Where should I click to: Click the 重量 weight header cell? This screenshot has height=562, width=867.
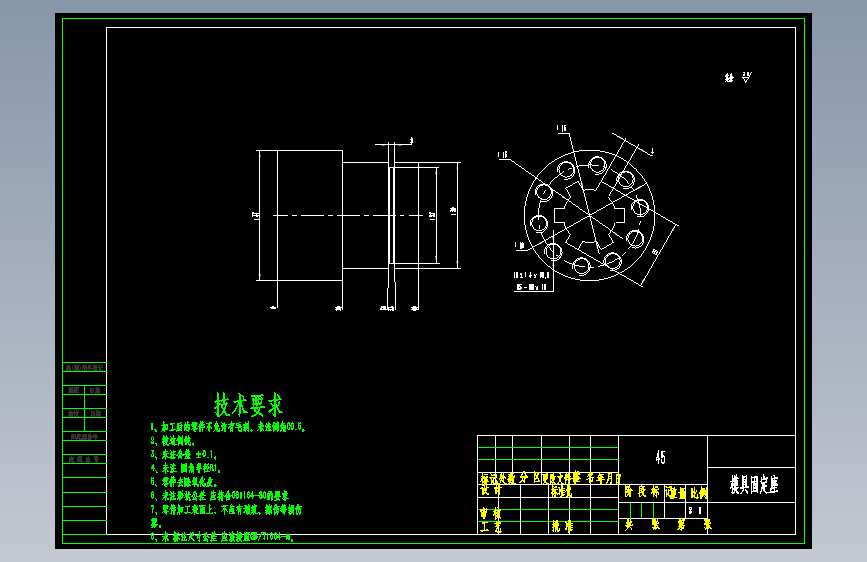(675, 492)
